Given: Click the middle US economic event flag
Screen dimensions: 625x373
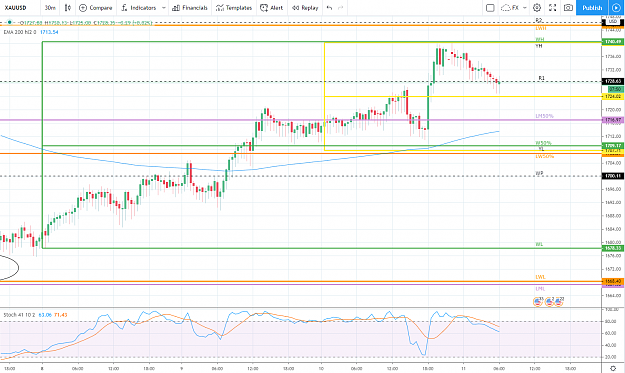Looking at the screenshot, I should 549,302.
